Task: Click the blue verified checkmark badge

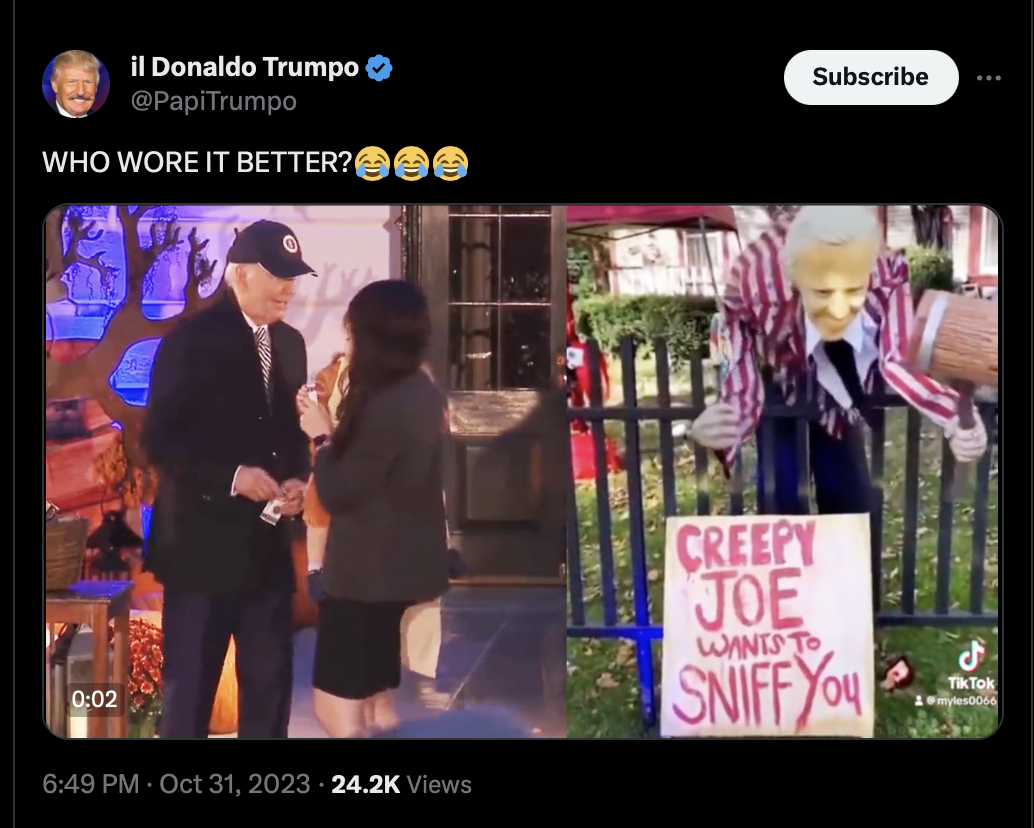Action: (379, 68)
